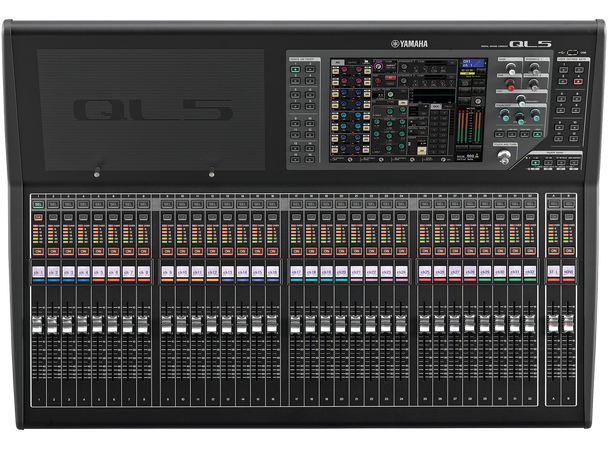The height and width of the screenshot is (450, 610).
Task: Click the gray Dynamics 1 knob
Action: (x=535, y=69)
